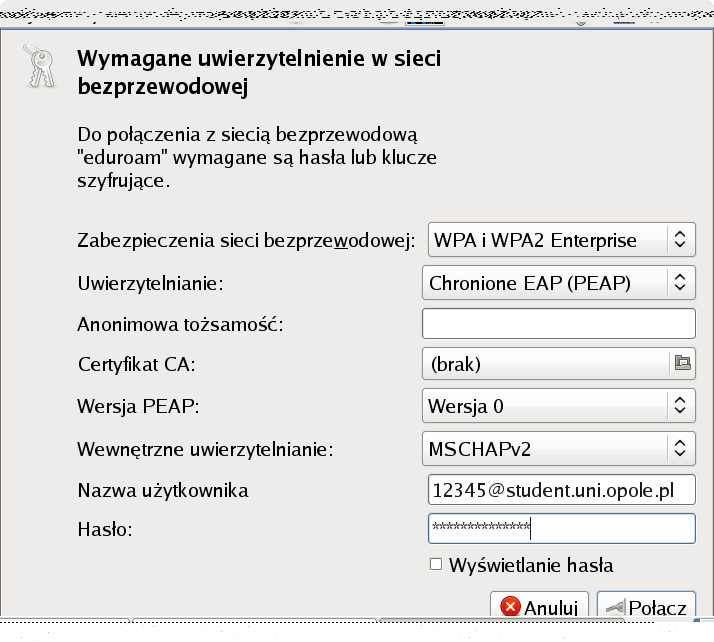Enable the Wyświetlanie hasła checkbox

(436, 565)
